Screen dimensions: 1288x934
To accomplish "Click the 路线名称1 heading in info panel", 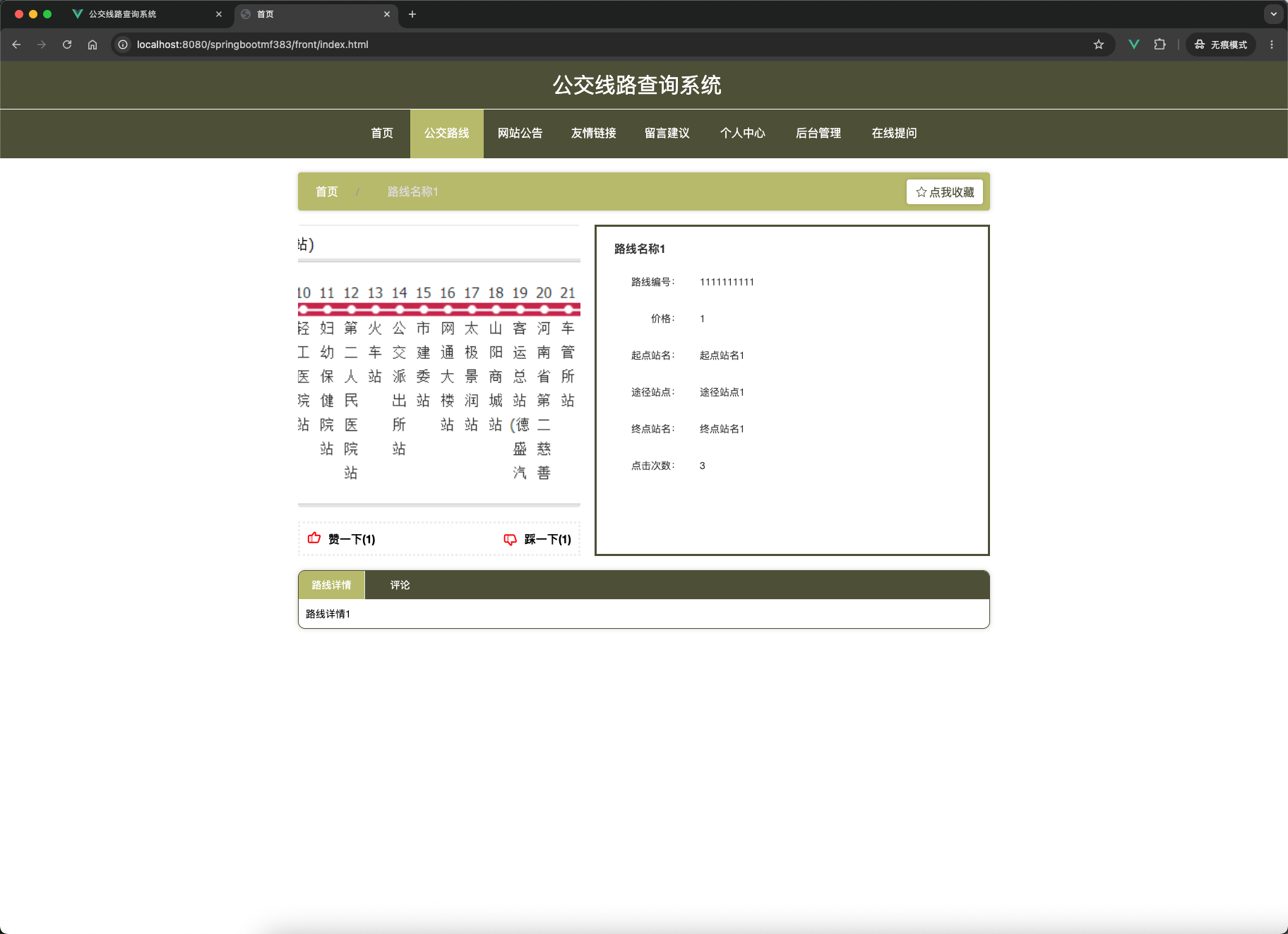I will (640, 249).
